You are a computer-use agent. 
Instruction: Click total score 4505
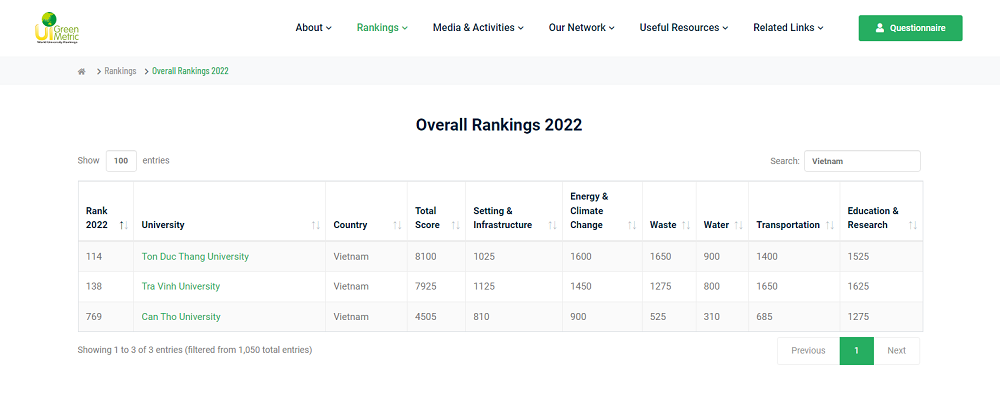pyautogui.click(x=425, y=317)
